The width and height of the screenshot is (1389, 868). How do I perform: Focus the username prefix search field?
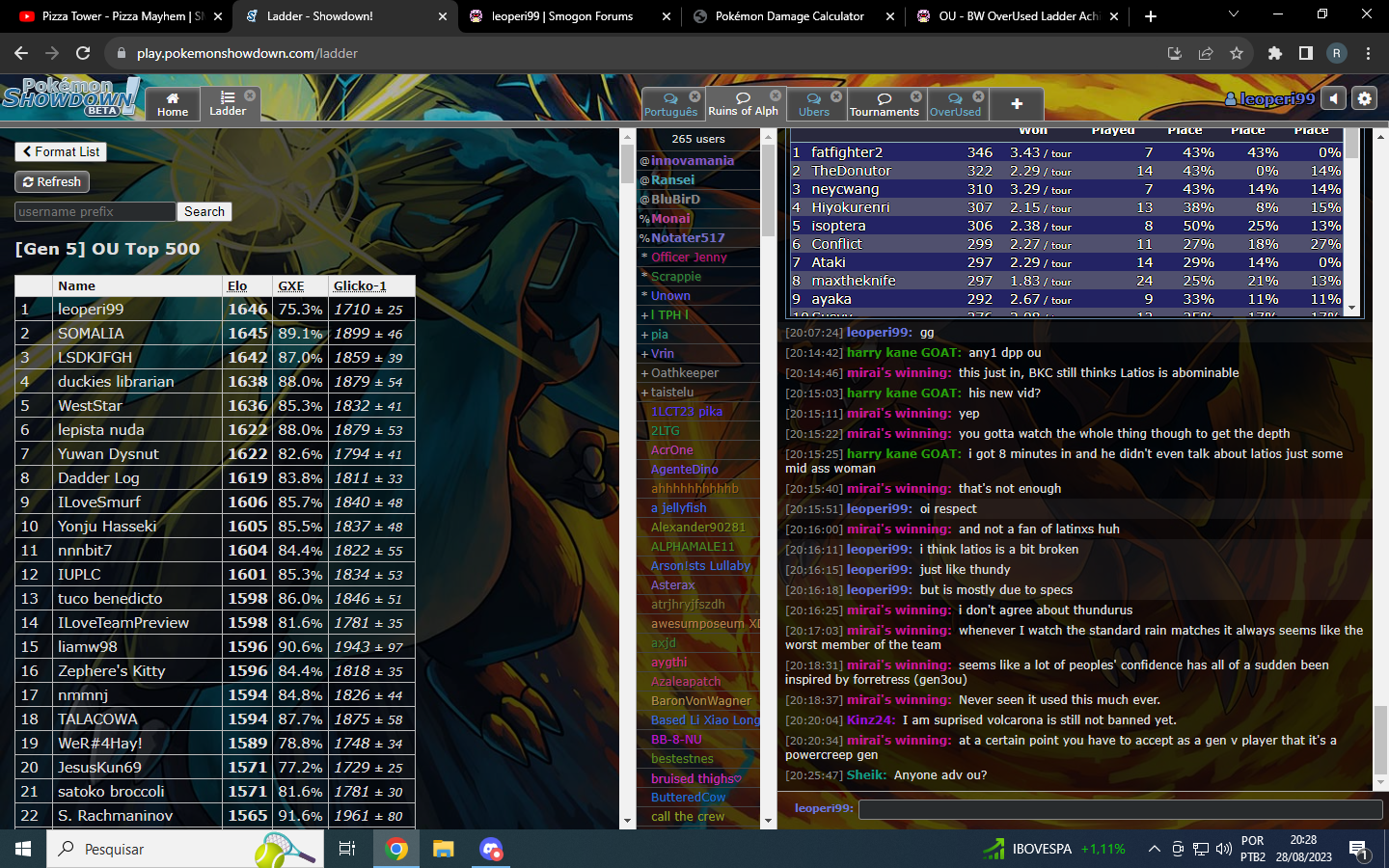tap(95, 211)
